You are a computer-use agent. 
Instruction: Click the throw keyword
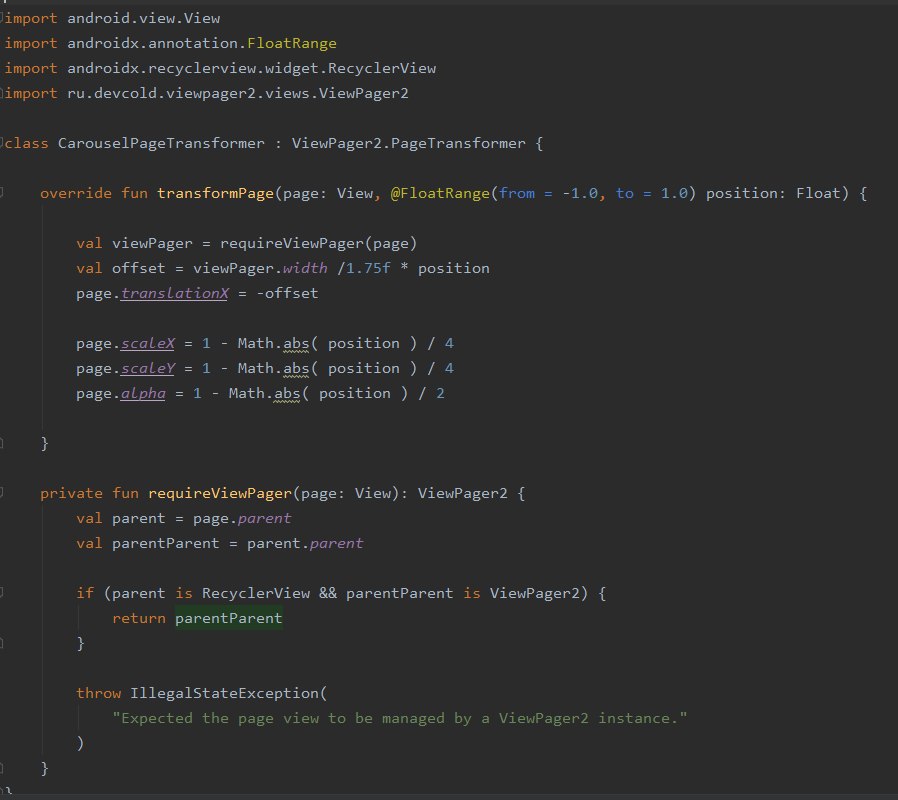click(99, 693)
